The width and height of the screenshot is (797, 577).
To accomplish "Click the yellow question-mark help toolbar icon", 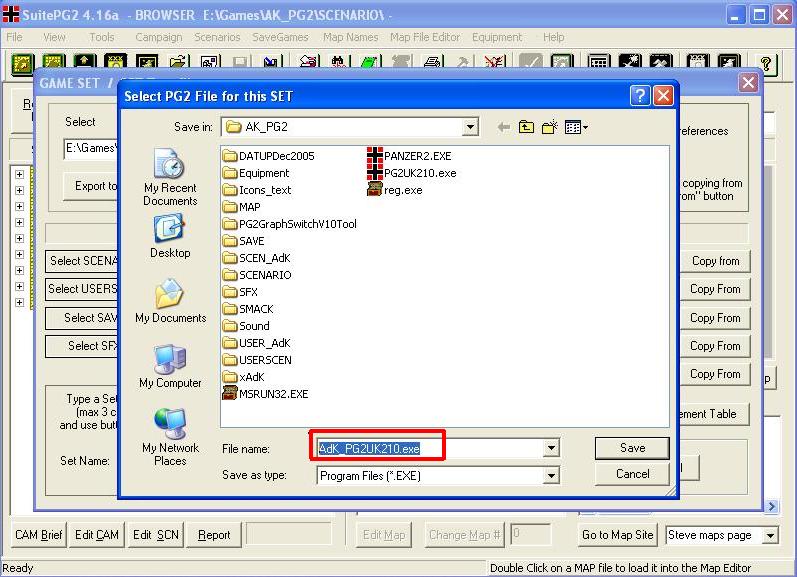I will pyautogui.click(x=766, y=64).
